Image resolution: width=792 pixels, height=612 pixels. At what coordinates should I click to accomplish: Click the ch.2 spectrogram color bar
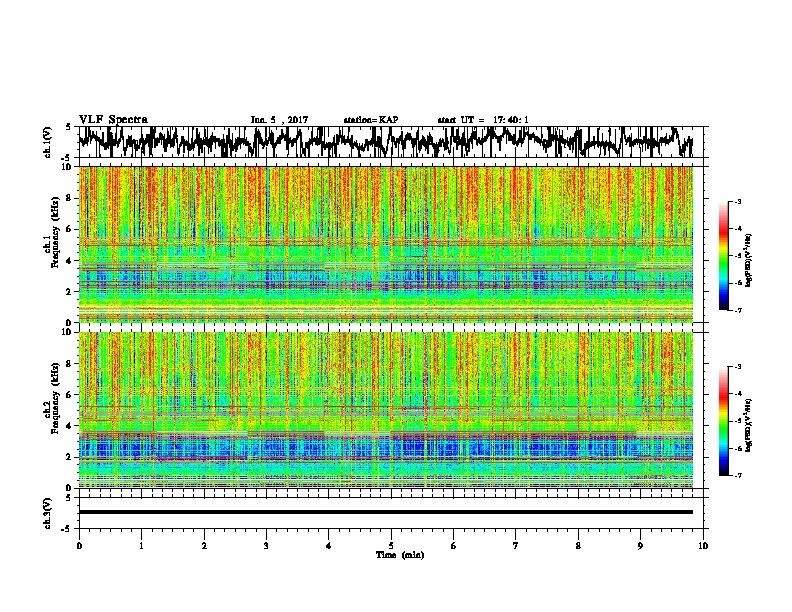pos(724,421)
